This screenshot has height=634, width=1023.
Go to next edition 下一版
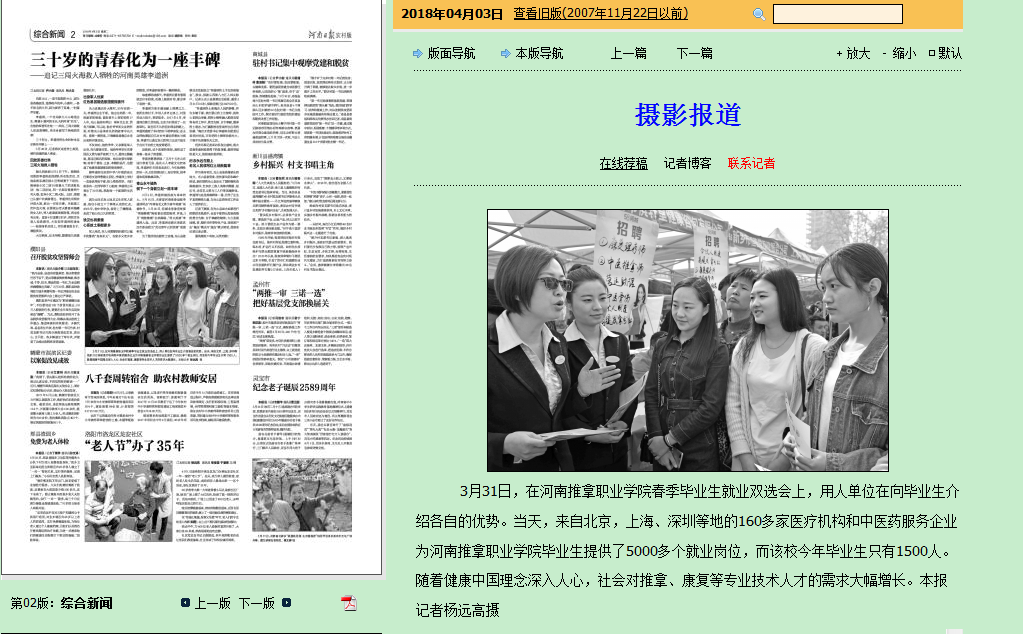click(x=256, y=603)
